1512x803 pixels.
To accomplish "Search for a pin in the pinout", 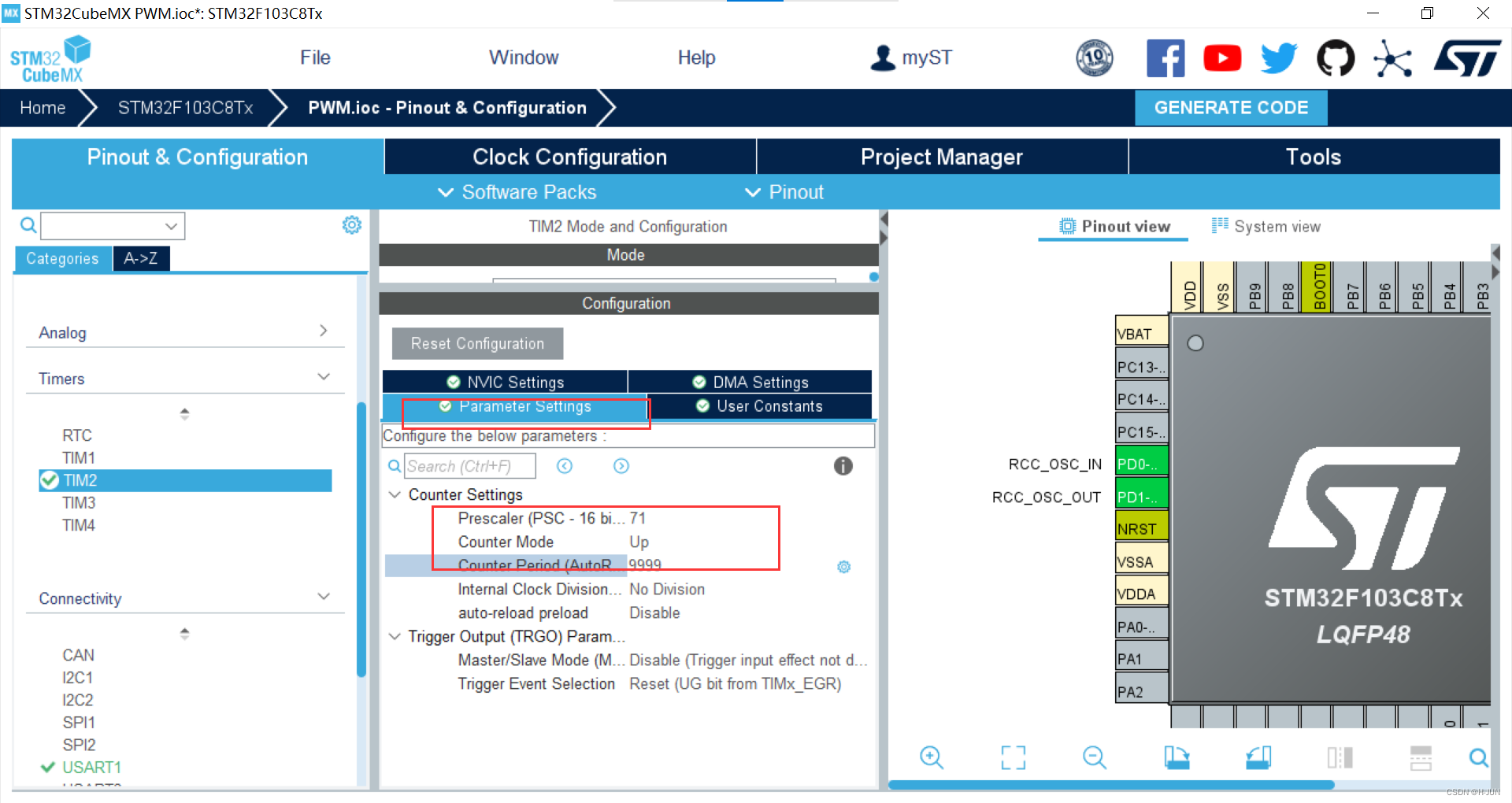I will point(1479,757).
